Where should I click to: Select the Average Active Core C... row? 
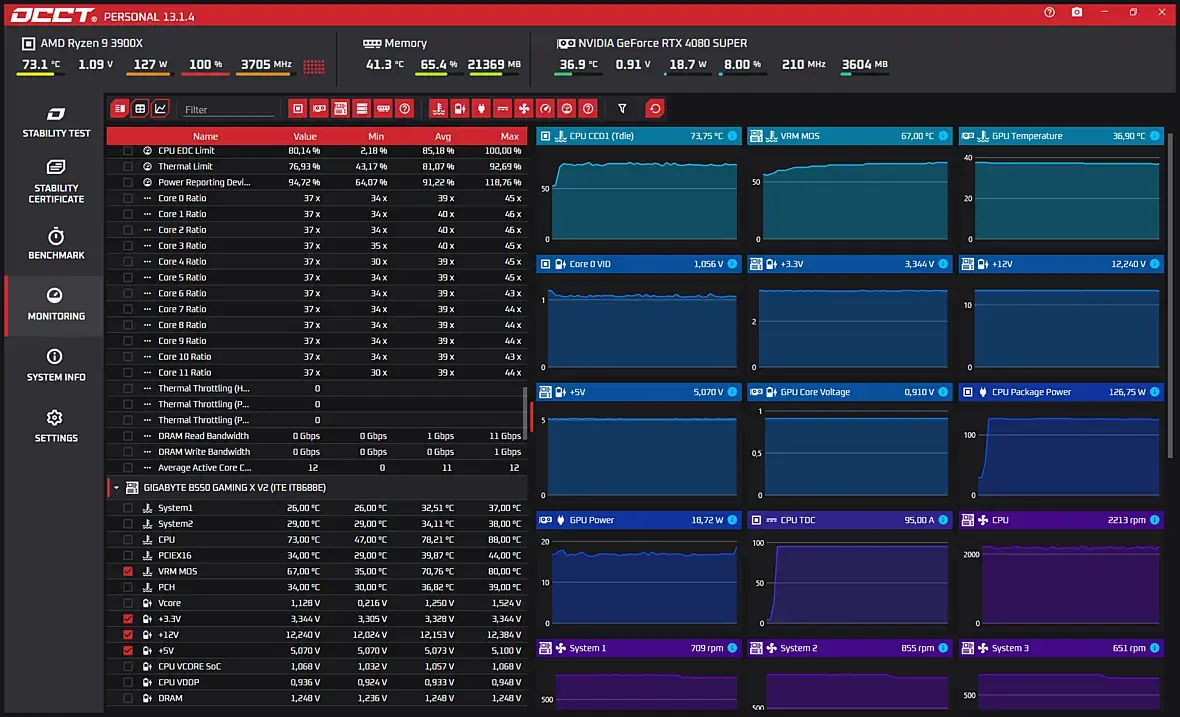coord(317,467)
